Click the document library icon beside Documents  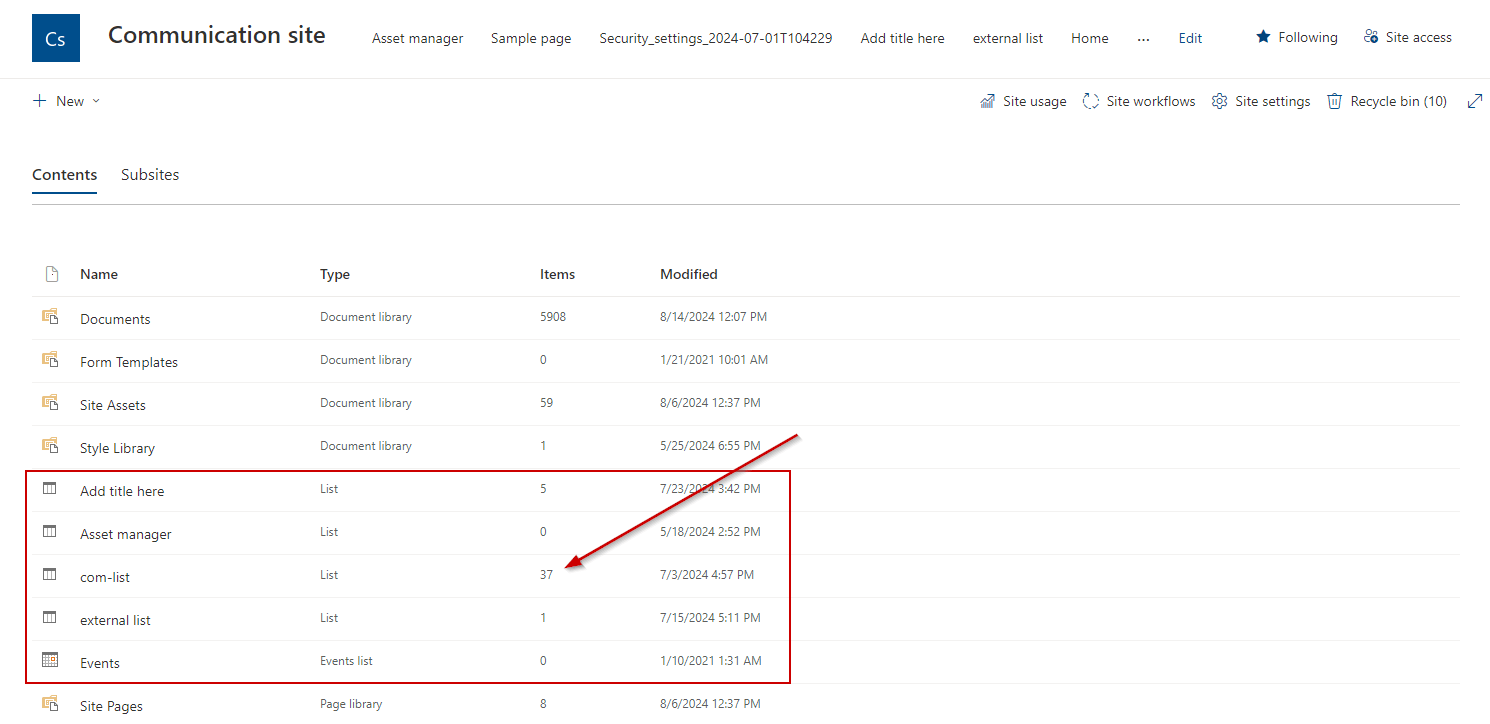tap(50, 315)
